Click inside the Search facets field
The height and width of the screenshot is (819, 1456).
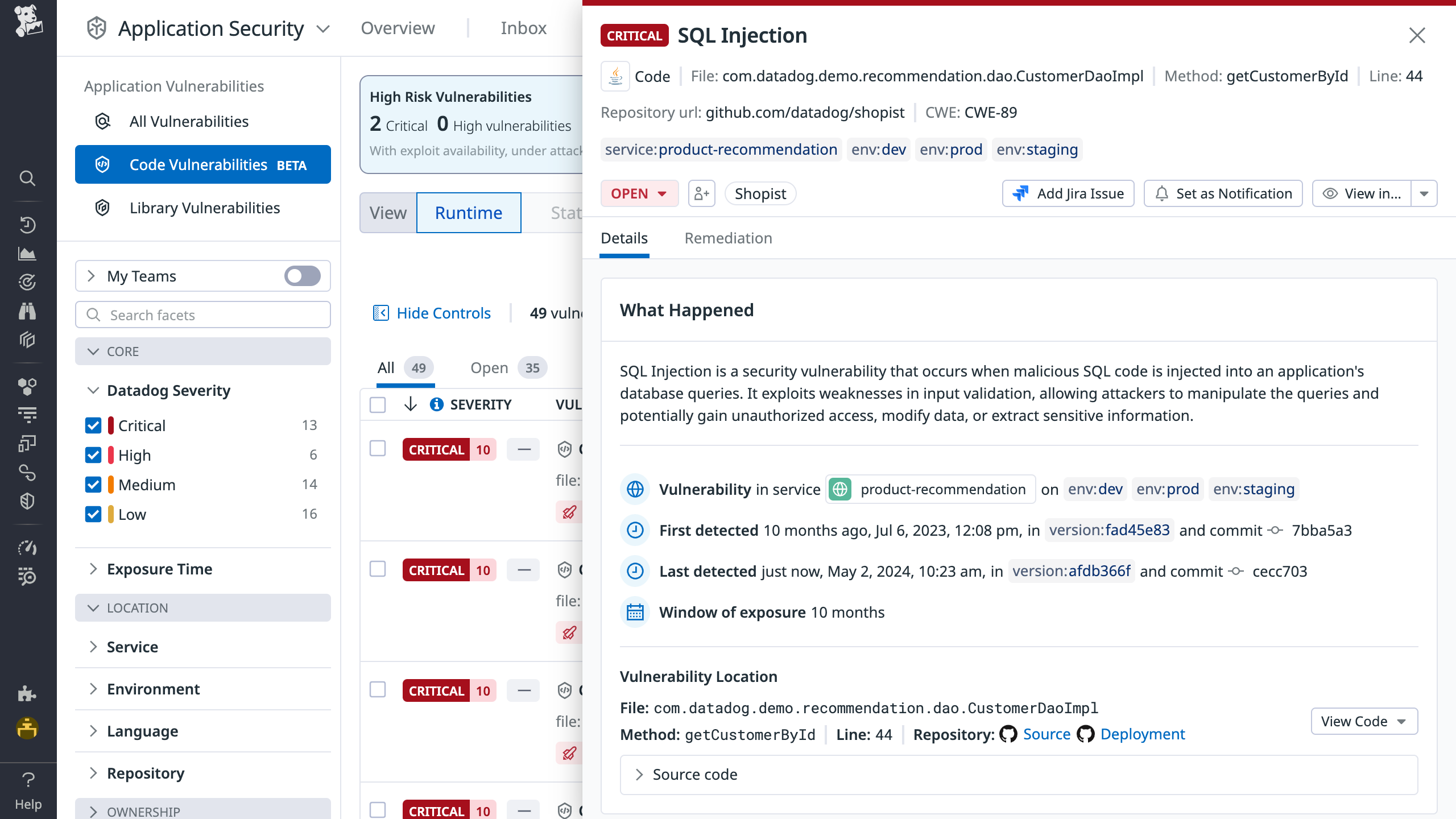[202, 315]
